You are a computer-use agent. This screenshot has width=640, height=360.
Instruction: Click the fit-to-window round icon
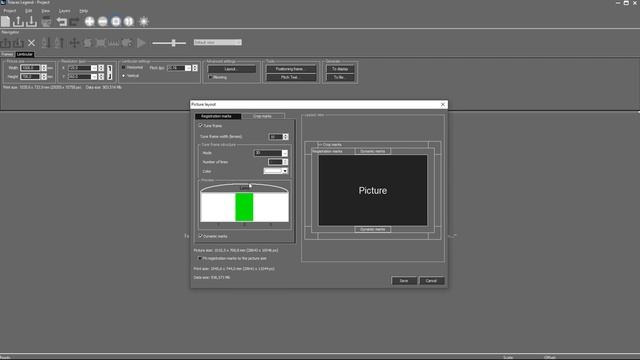click(x=116, y=21)
